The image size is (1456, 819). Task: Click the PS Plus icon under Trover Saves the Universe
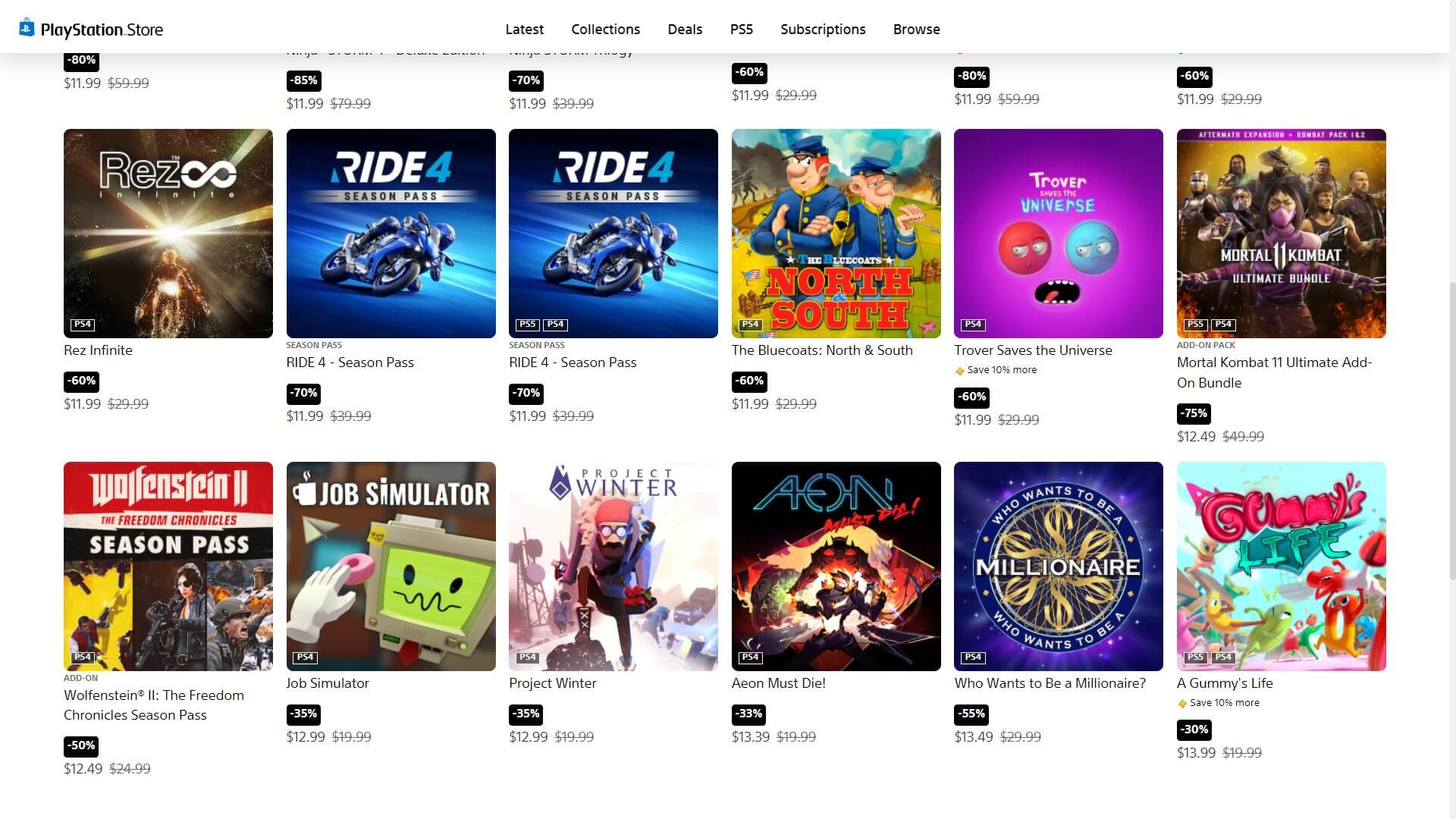(x=959, y=371)
